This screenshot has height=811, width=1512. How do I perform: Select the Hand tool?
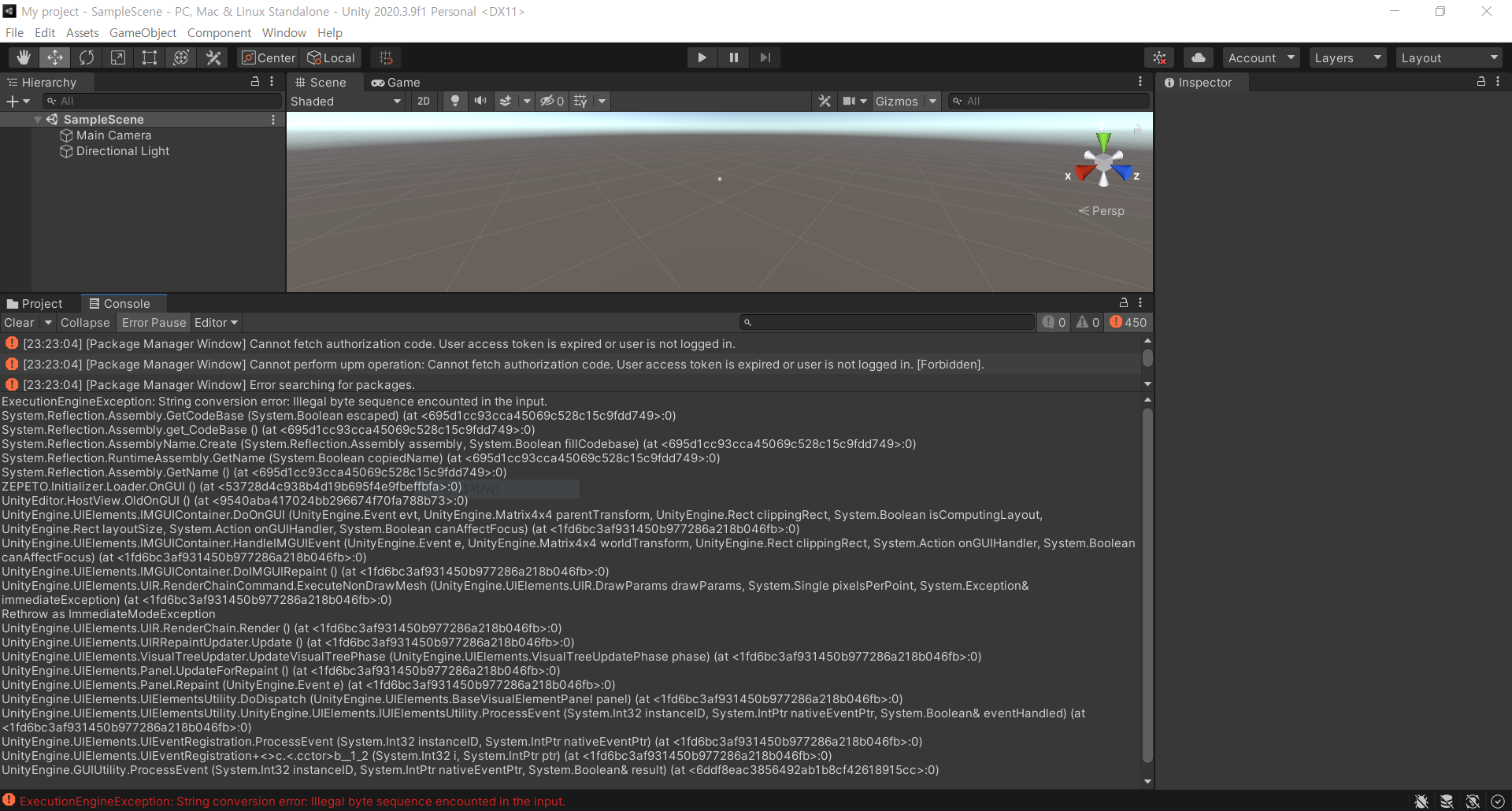pos(24,57)
